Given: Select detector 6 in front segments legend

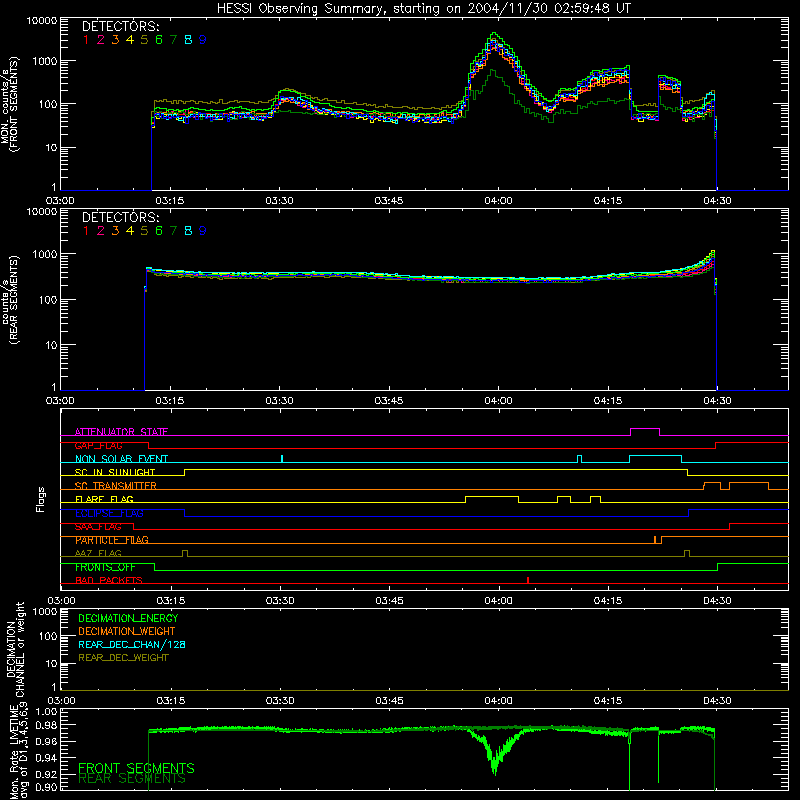Looking at the screenshot, I should point(159,40).
